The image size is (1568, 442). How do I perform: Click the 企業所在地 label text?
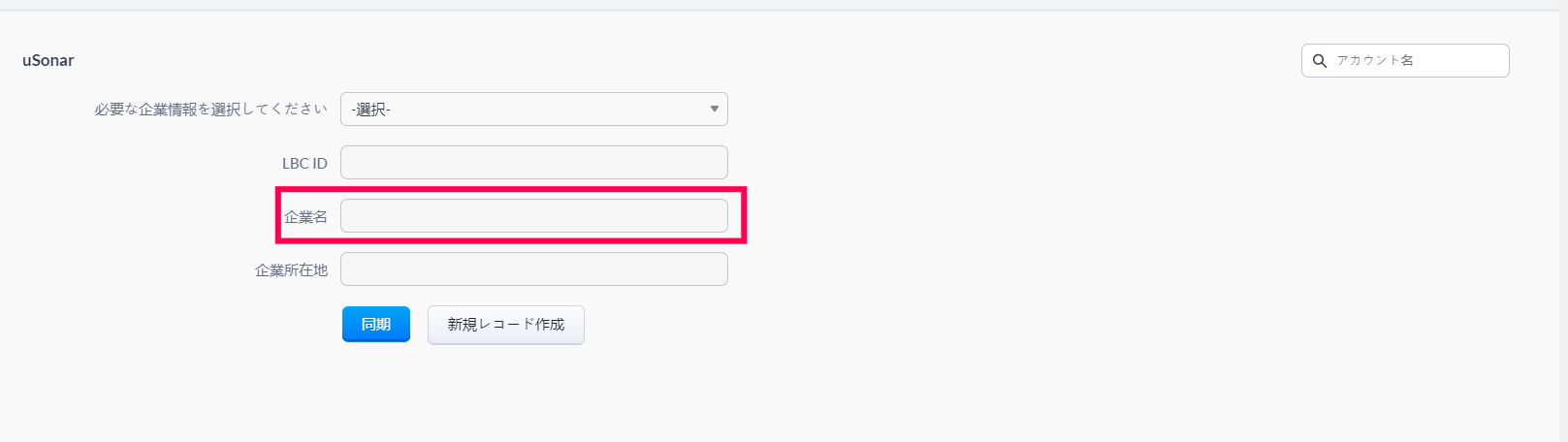click(x=291, y=270)
